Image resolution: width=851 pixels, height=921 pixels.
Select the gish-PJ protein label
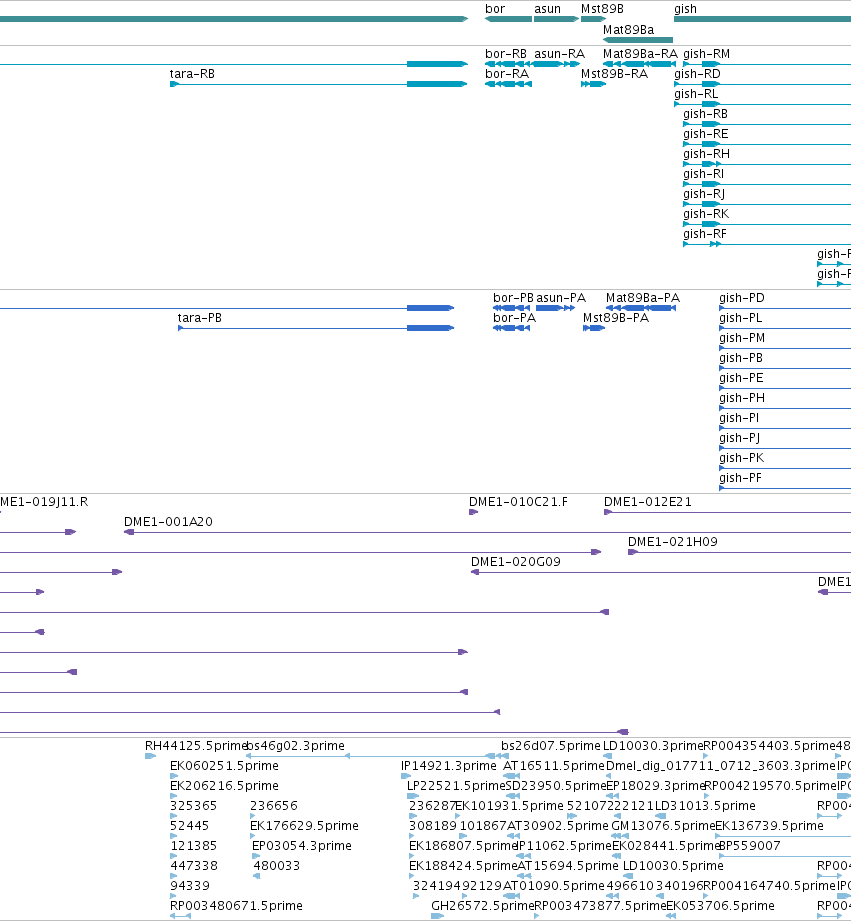point(740,438)
